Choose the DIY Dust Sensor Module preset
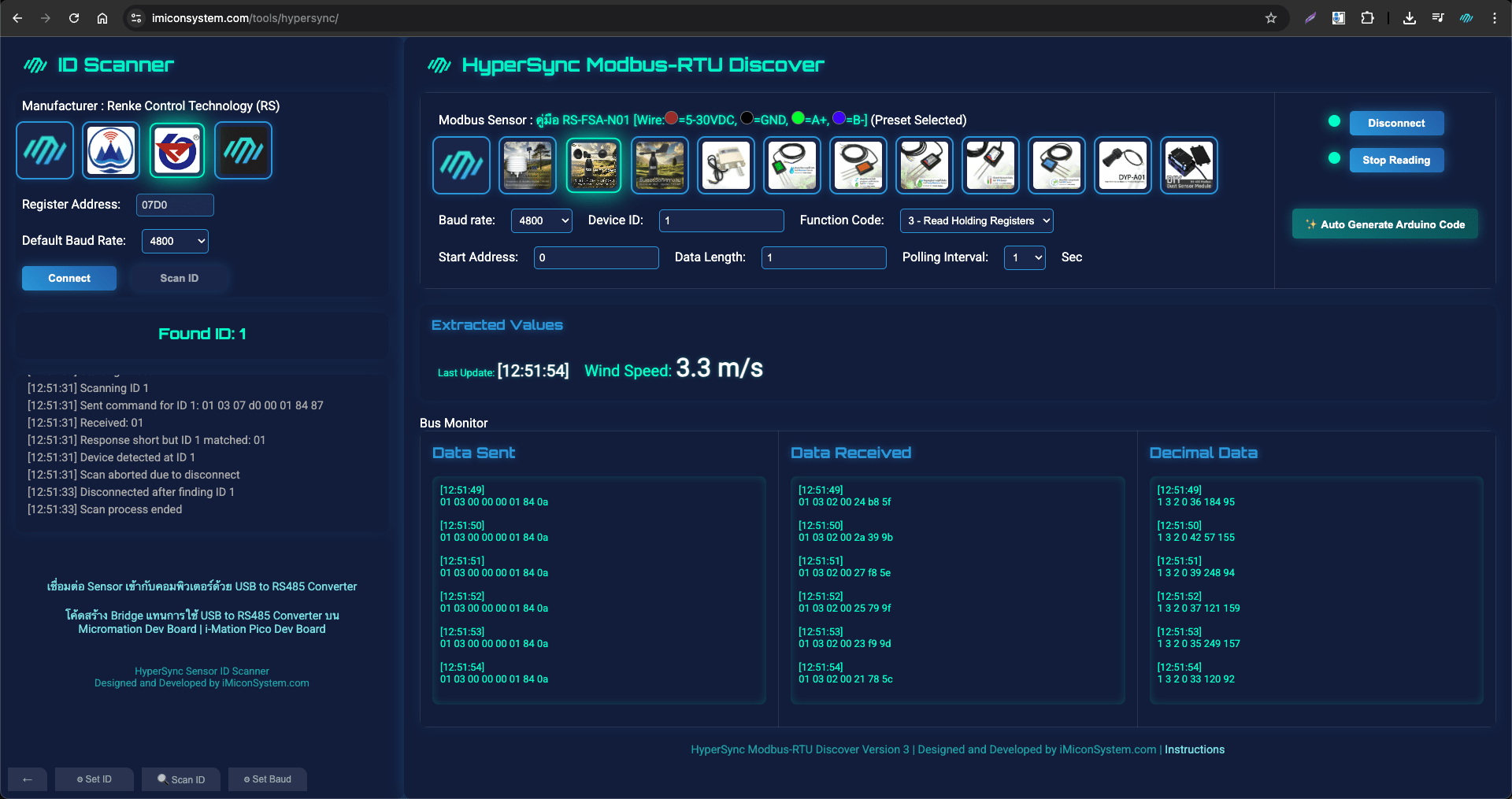The image size is (1512, 799). [x=1189, y=165]
